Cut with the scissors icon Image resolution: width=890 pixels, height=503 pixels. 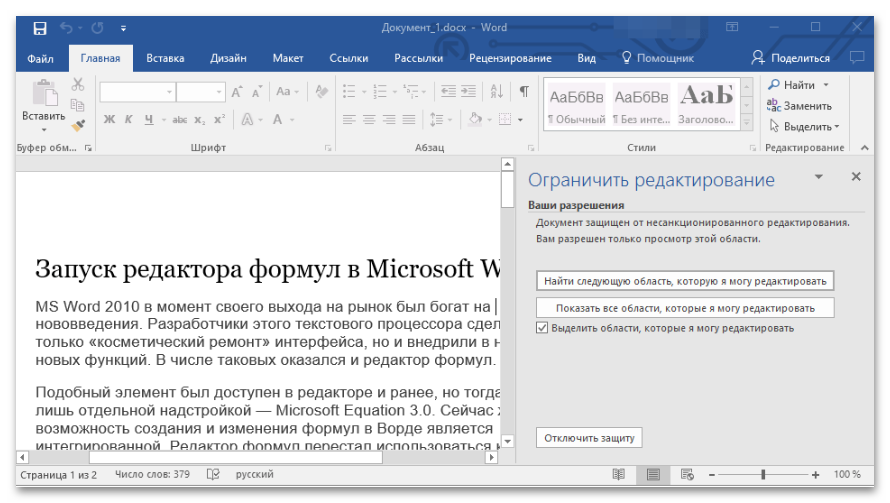pos(78,85)
